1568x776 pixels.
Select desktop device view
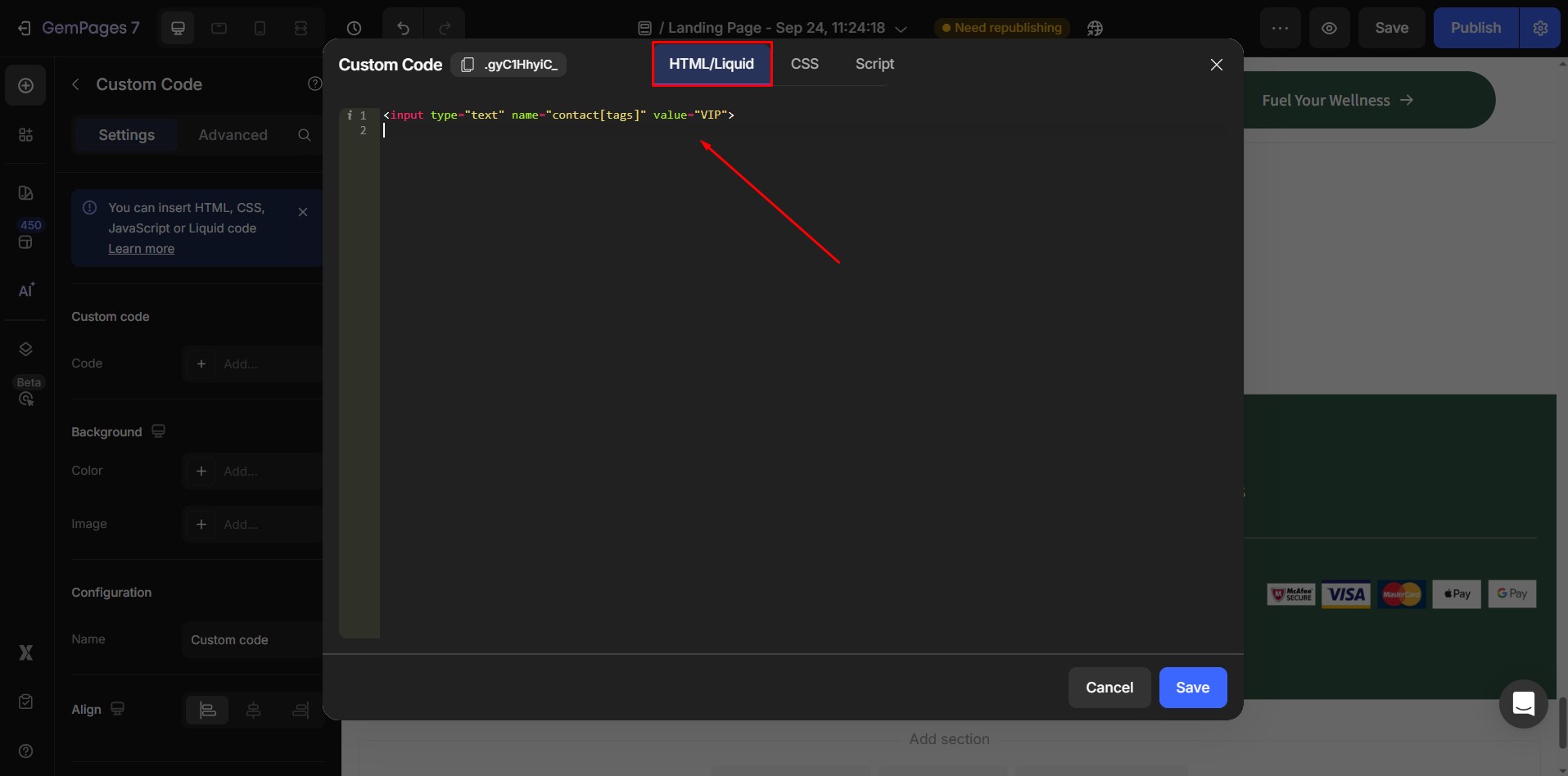coord(178,28)
